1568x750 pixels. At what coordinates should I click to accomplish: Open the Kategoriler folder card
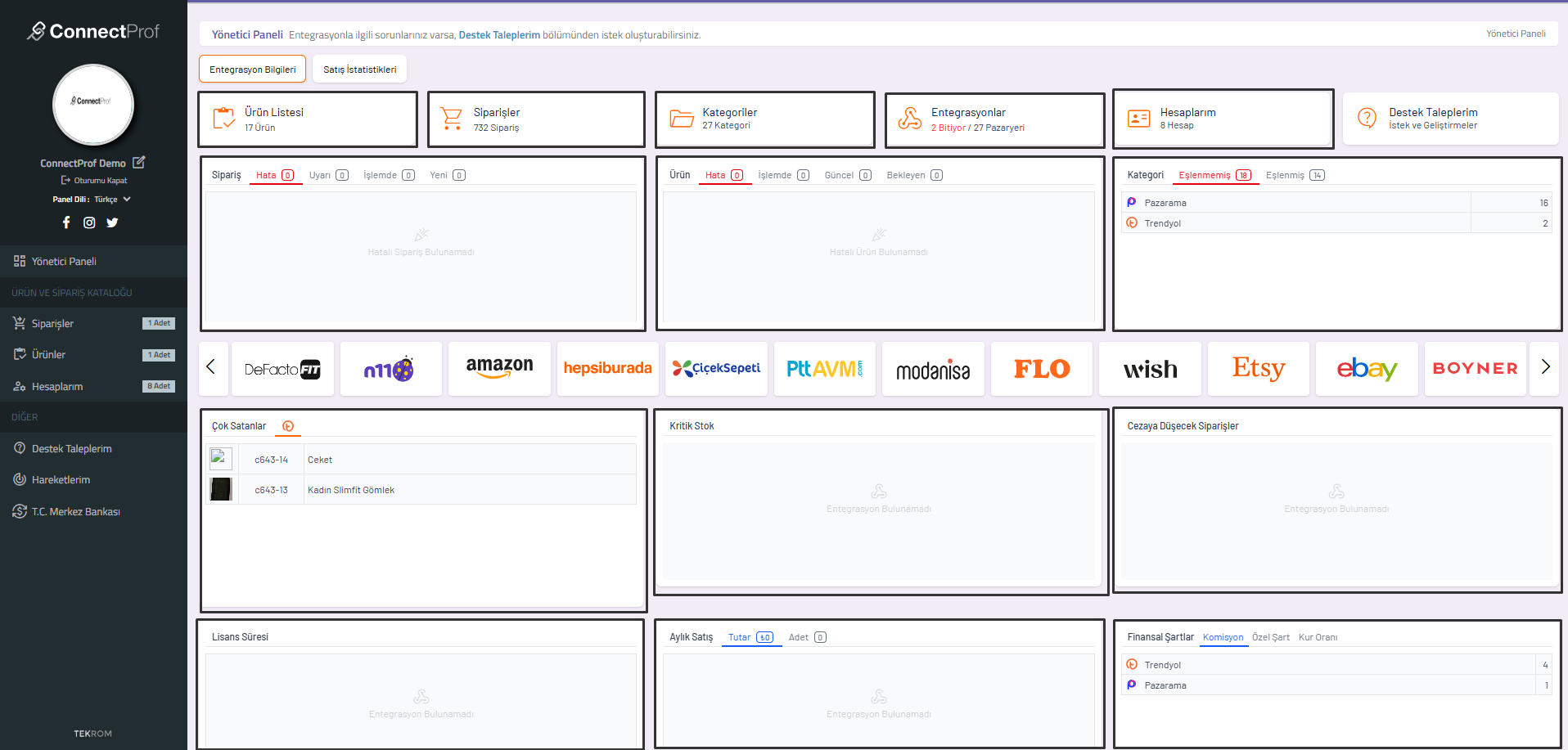(x=765, y=119)
